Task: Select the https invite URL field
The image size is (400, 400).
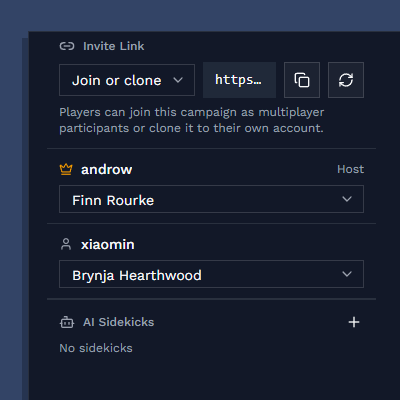Action: point(239,80)
